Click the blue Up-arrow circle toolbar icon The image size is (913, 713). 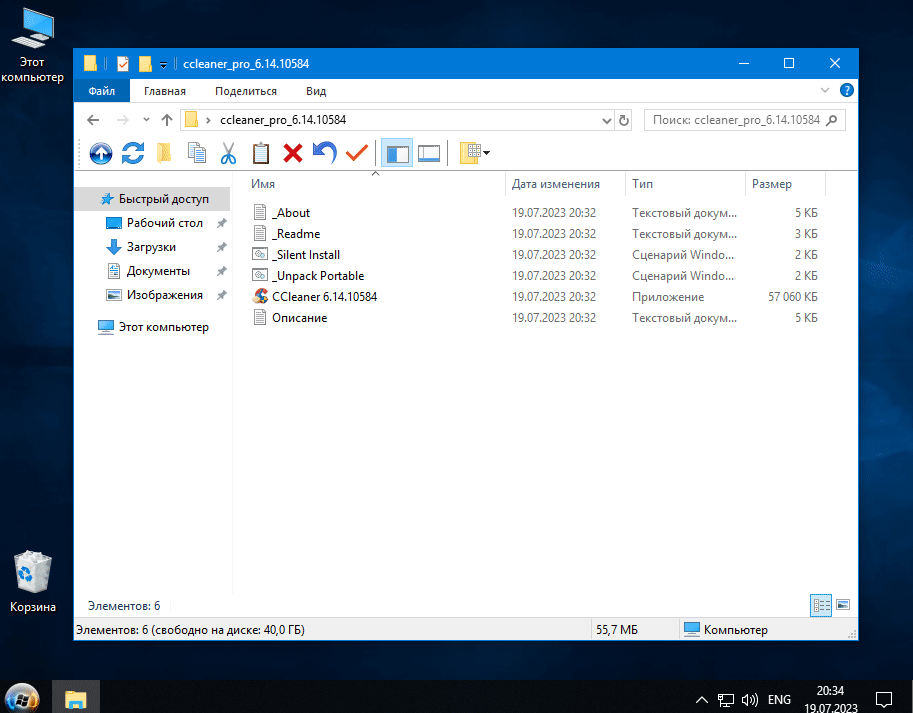[101, 154]
